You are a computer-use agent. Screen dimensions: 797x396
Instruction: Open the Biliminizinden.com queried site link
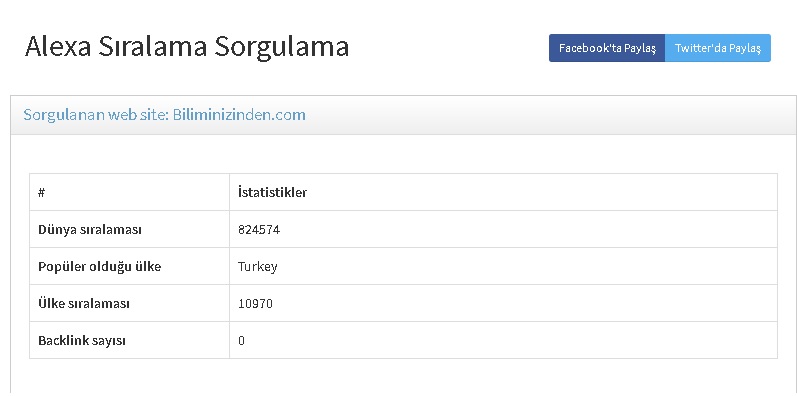239,115
